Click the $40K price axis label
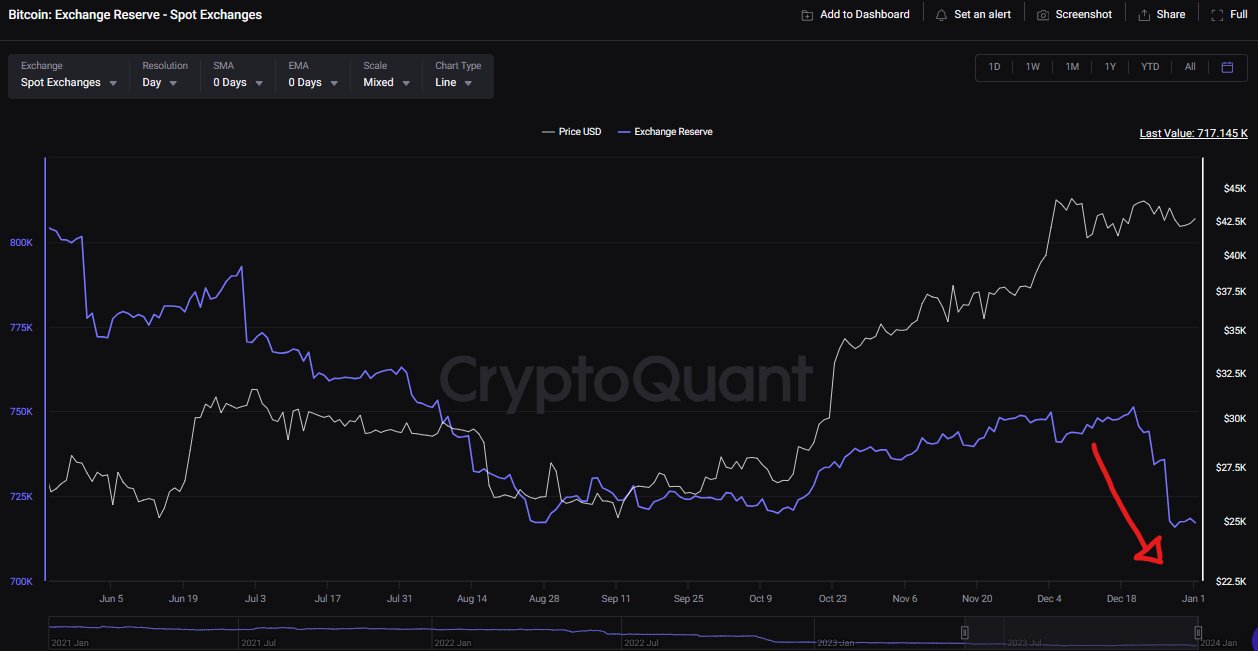 1234,256
